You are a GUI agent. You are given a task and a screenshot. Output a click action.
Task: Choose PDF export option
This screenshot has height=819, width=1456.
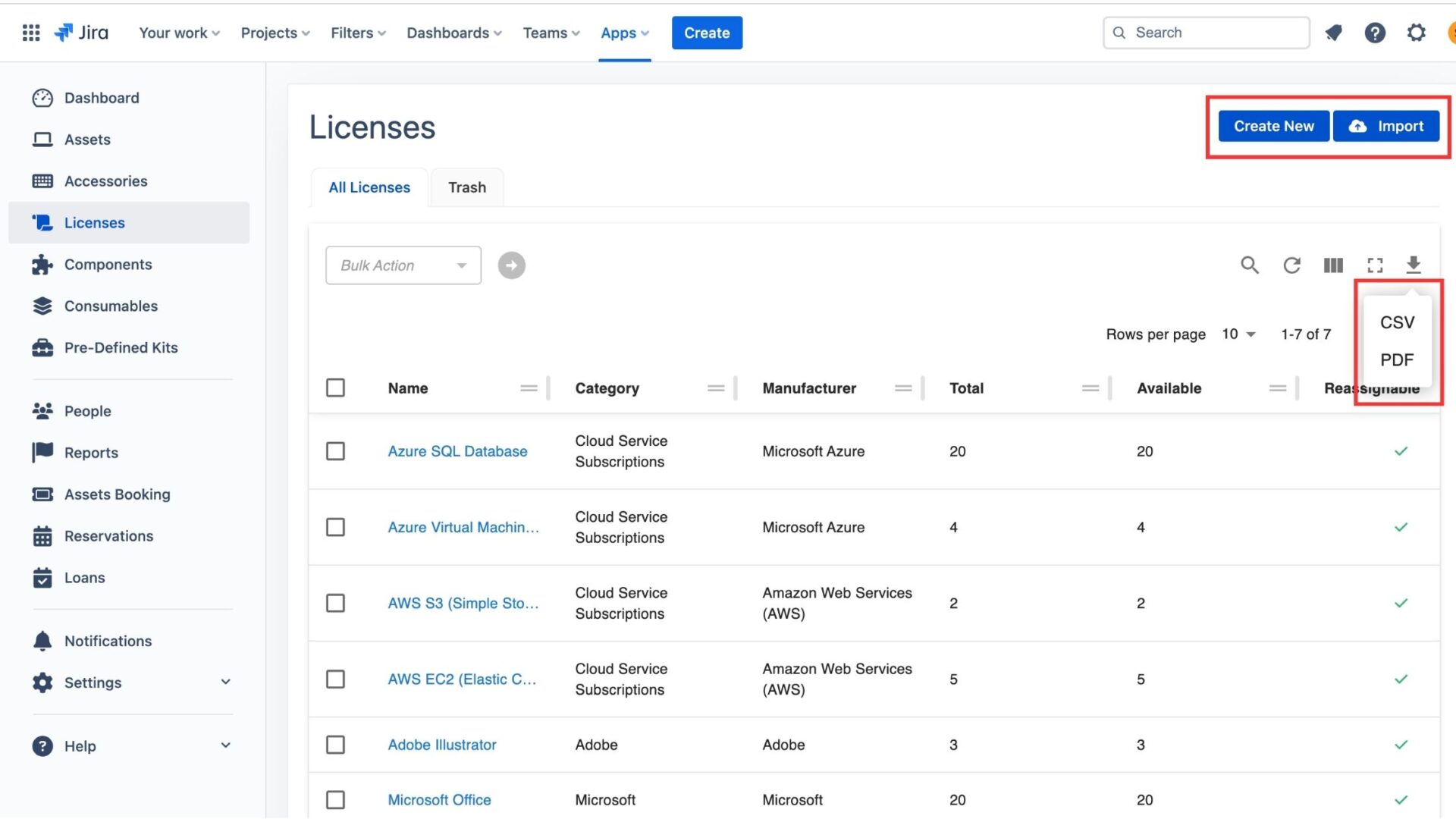pyautogui.click(x=1397, y=359)
